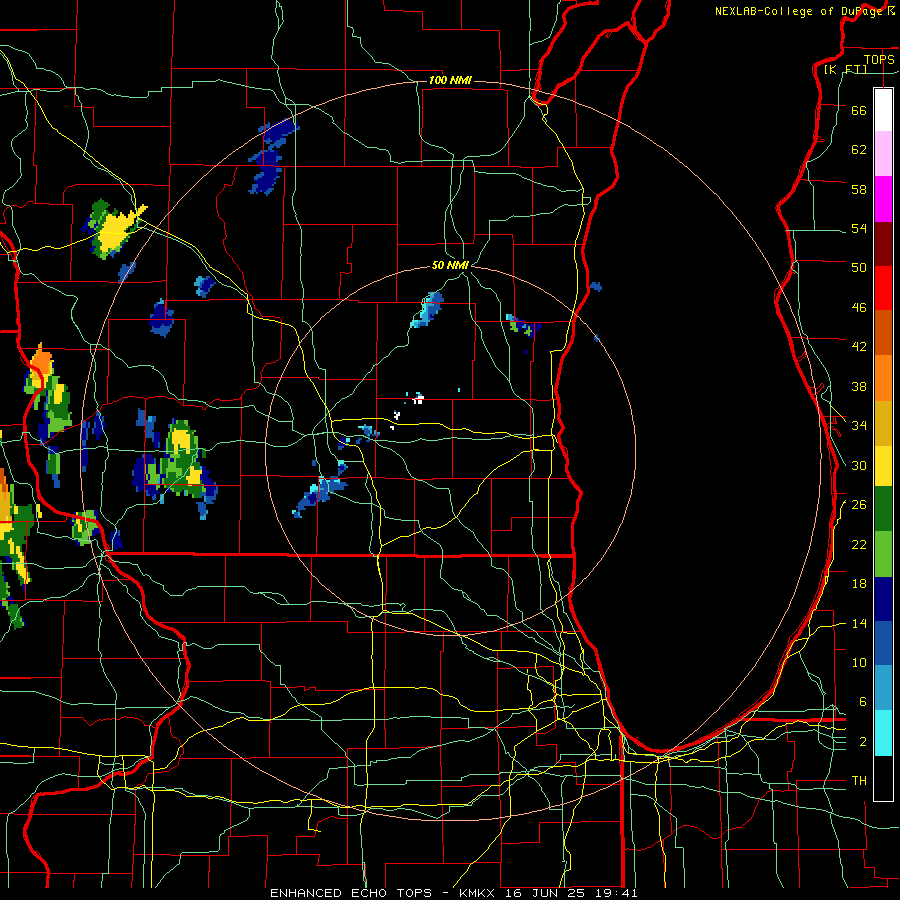900x900 pixels.
Task: Click the 100 NMI range ring label
Action: tap(450, 80)
